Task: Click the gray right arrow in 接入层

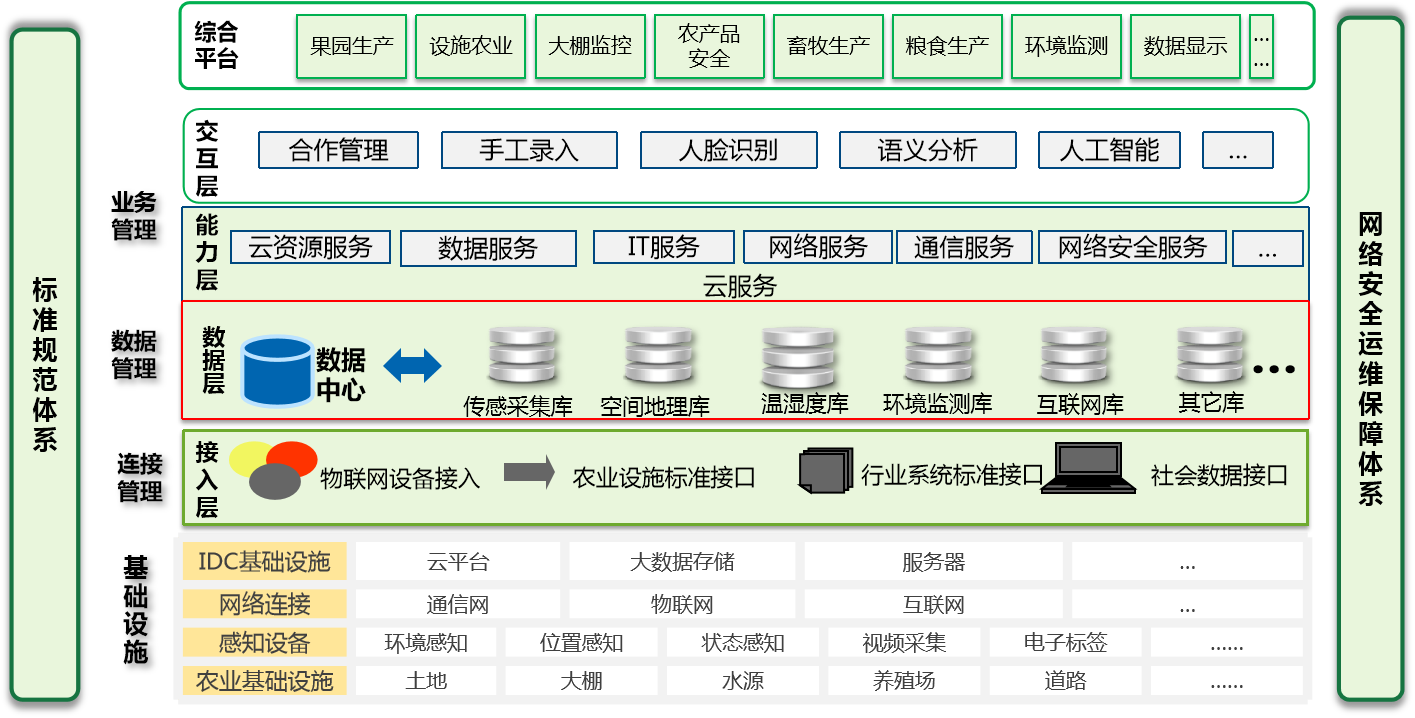Action: click(529, 472)
